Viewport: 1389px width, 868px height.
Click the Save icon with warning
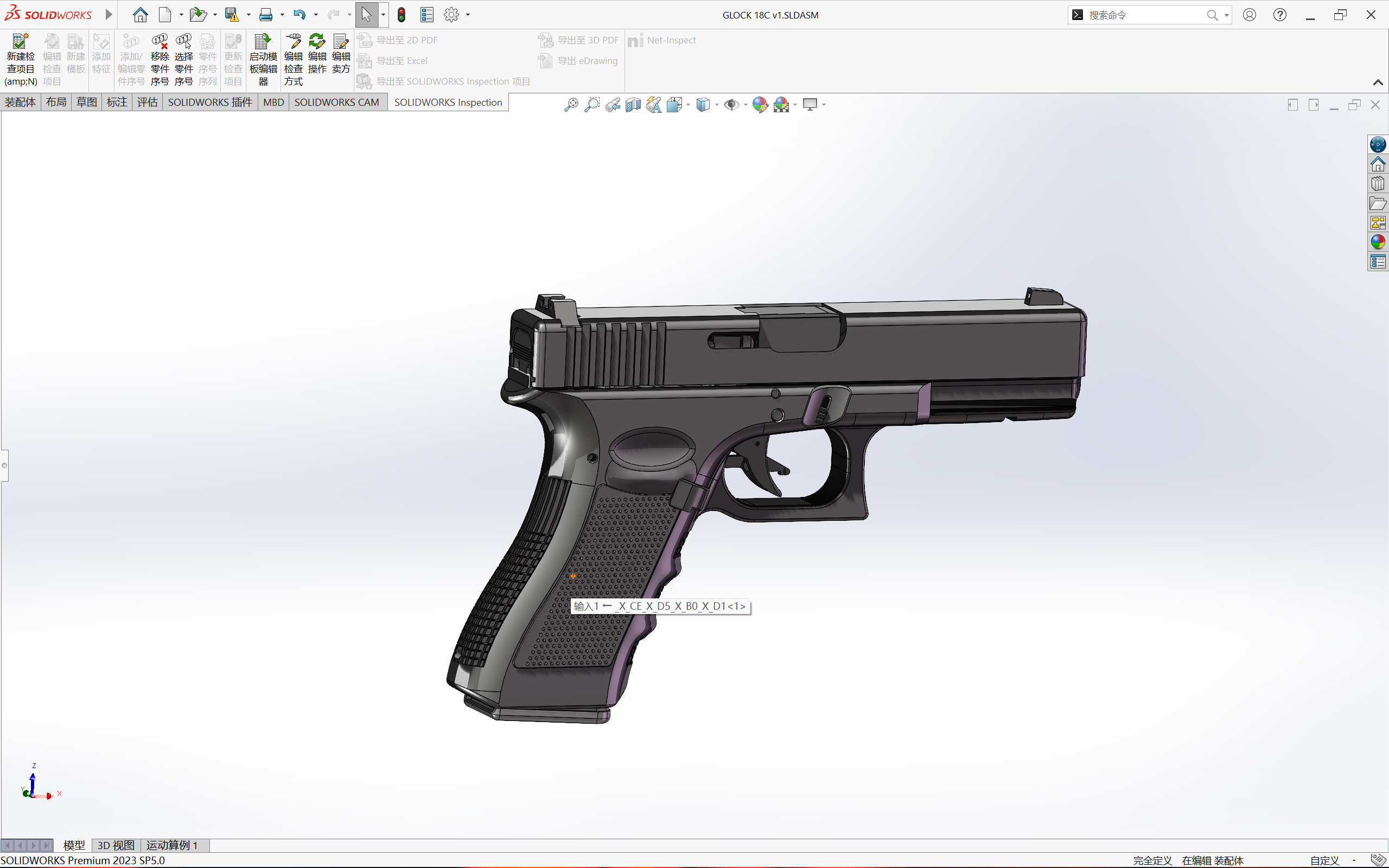point(231,15)
